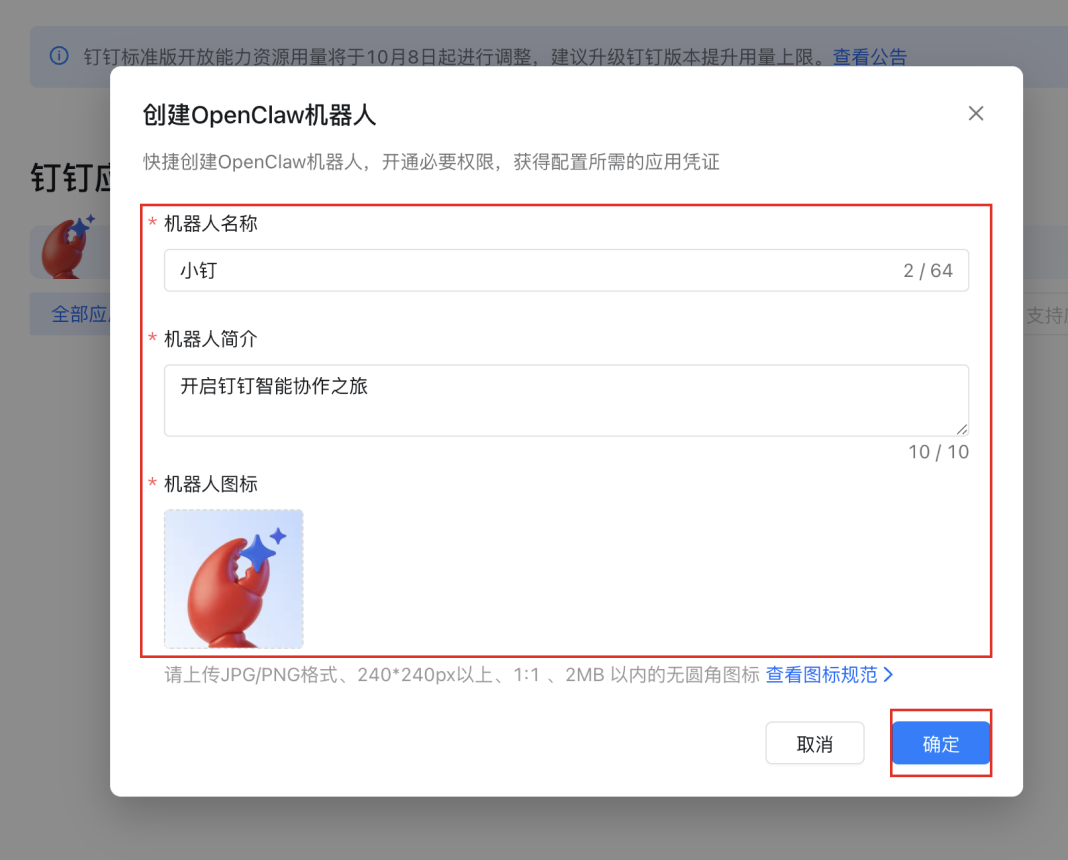Click the dialog title 创建OpenClaw机器人

tap(259, 115)
